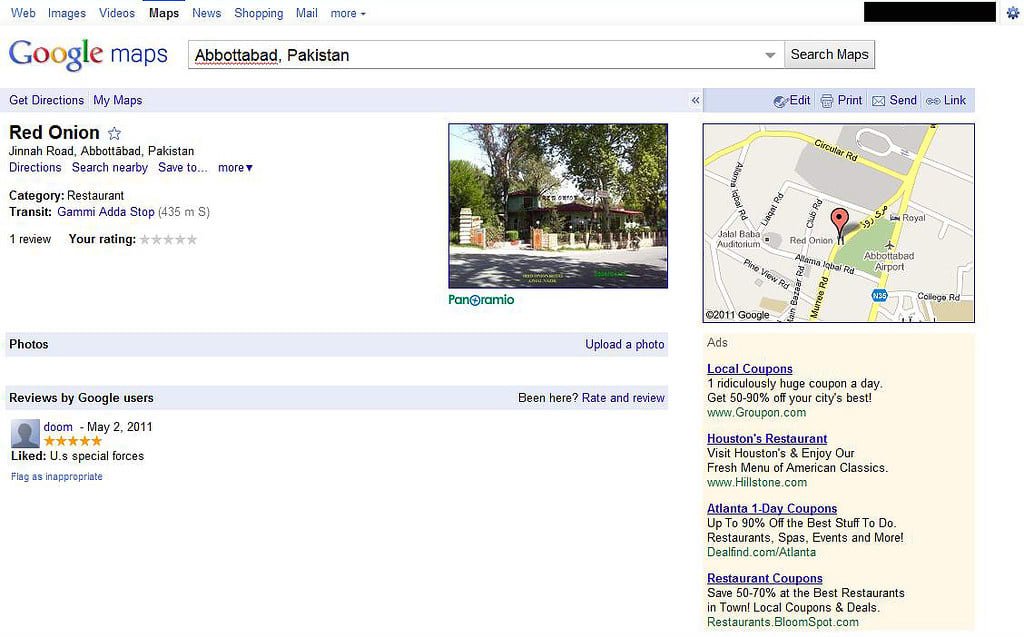Click the doom review's five orange stars

tap(72, 442)
